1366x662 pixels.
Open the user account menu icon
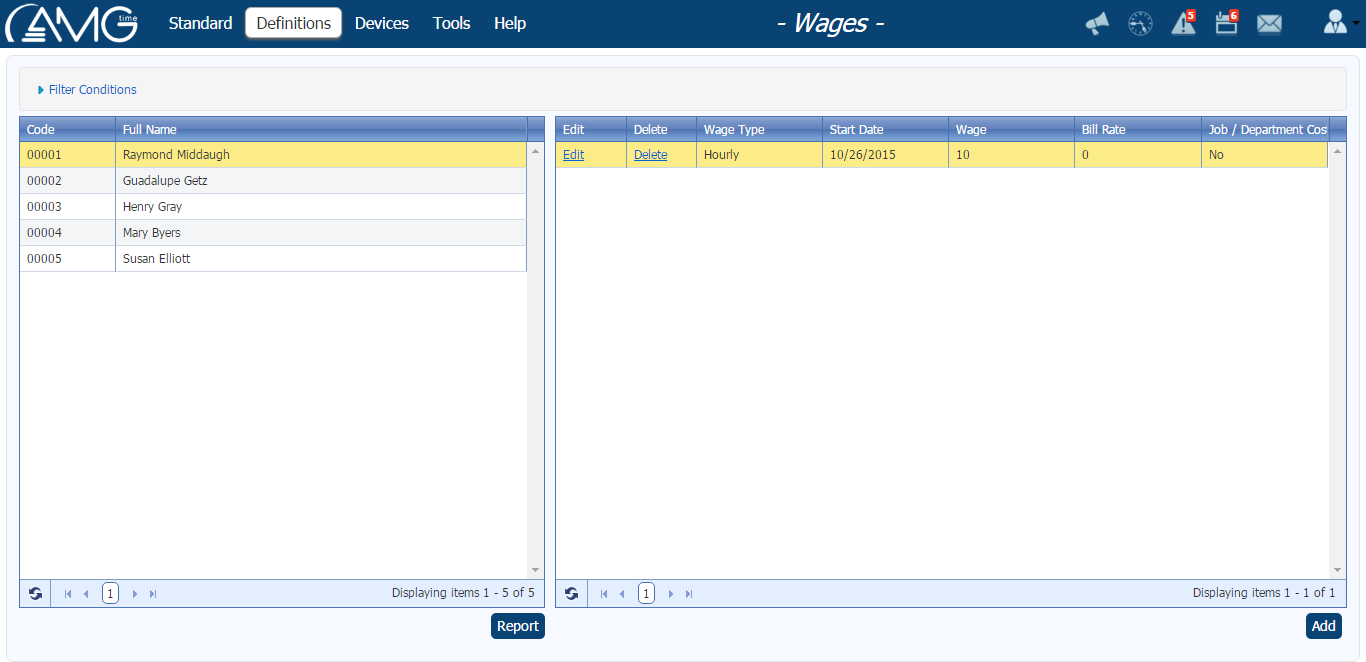tap(1336, 22)
